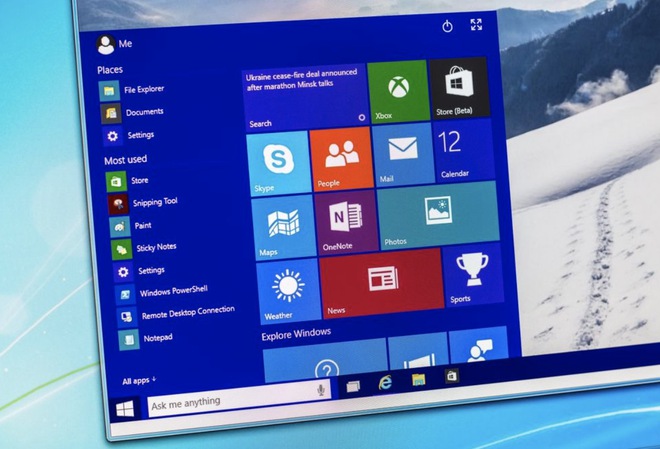This screenshot has height=449, width=660.
Task: Open Notepad
Action: [x=146, y=338]
